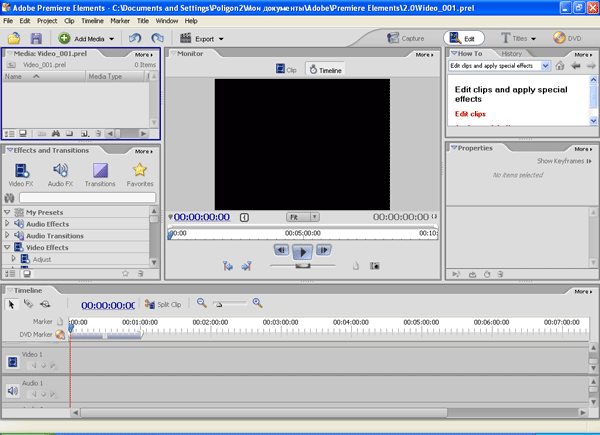Open the red Edit clips link
The height and width of the screenshot is (435, 600).
point(470,114)
